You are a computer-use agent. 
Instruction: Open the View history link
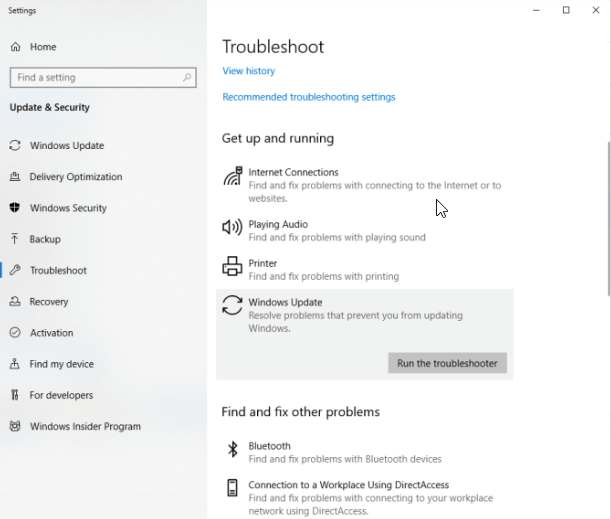click(x=248, y=71)
